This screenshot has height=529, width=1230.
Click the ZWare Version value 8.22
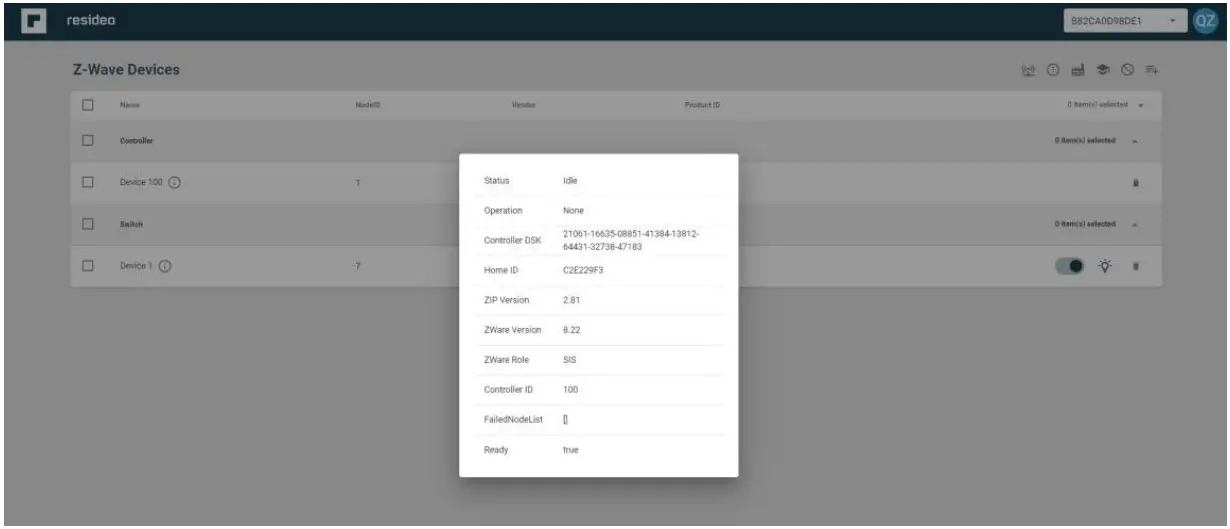(x=571, y=330)
